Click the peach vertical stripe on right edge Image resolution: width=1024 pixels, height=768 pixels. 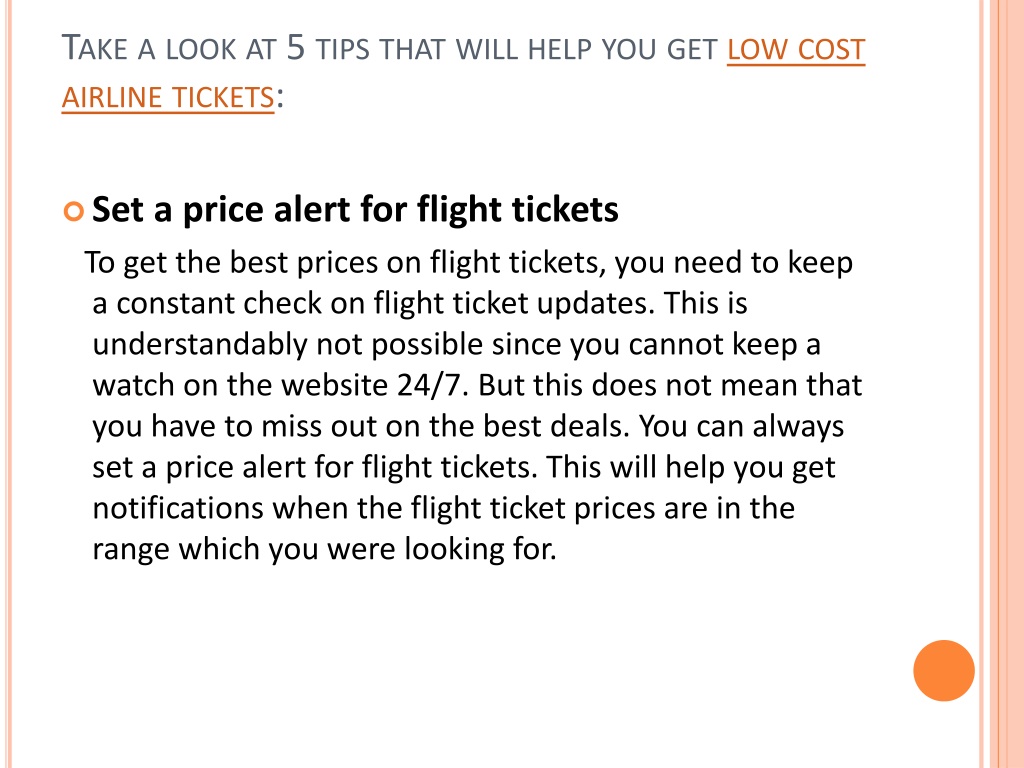pos(1006,384)
